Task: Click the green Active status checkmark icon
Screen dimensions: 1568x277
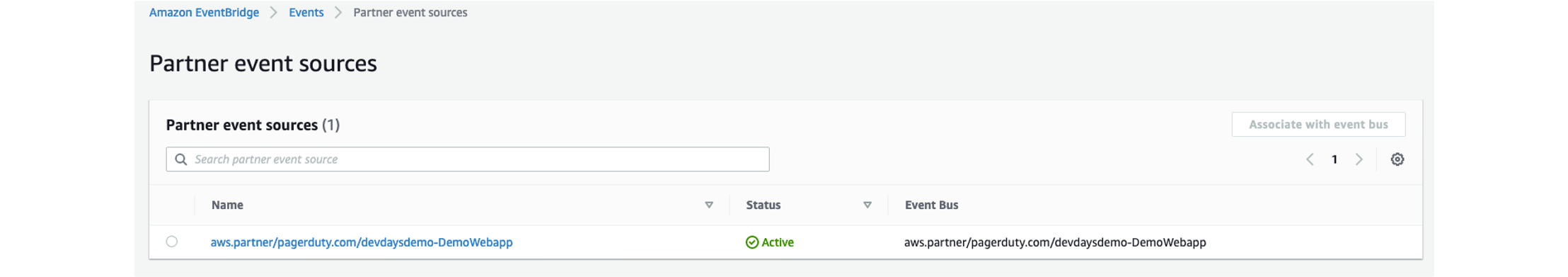Action: click(752, 242)
